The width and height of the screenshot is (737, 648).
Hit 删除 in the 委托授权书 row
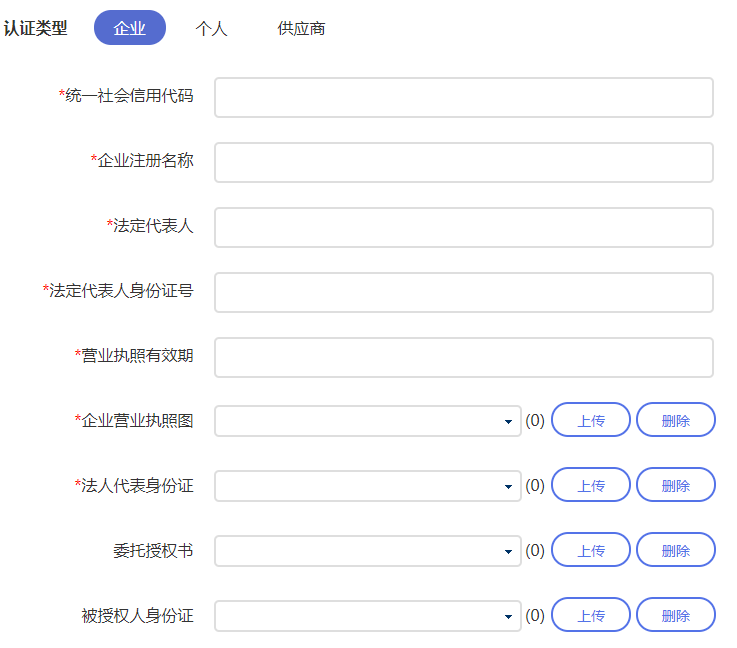[x=676, y=550]
